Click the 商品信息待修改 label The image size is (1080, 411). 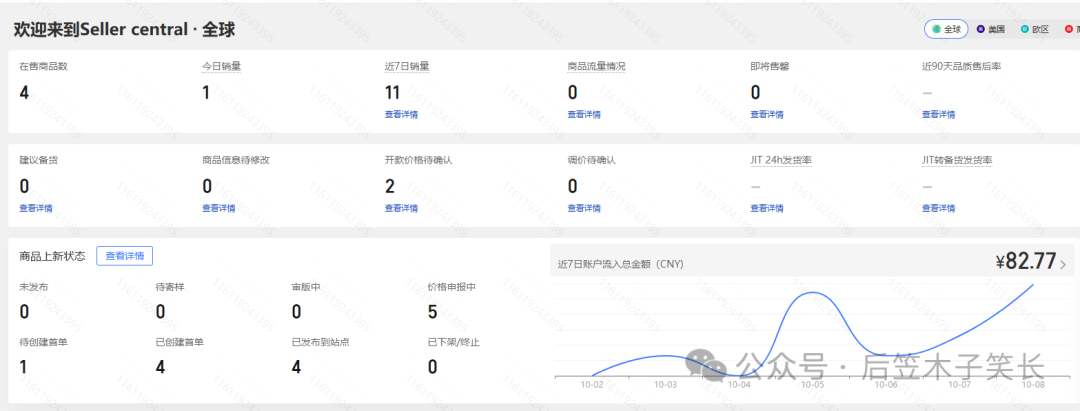pos(236,160)
